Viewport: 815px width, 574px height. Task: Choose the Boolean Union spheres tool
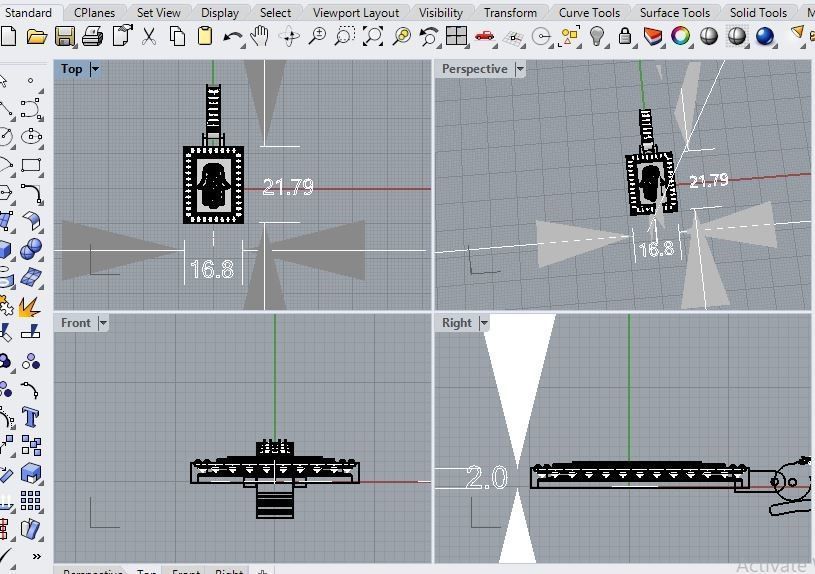(x=31, y=249)
